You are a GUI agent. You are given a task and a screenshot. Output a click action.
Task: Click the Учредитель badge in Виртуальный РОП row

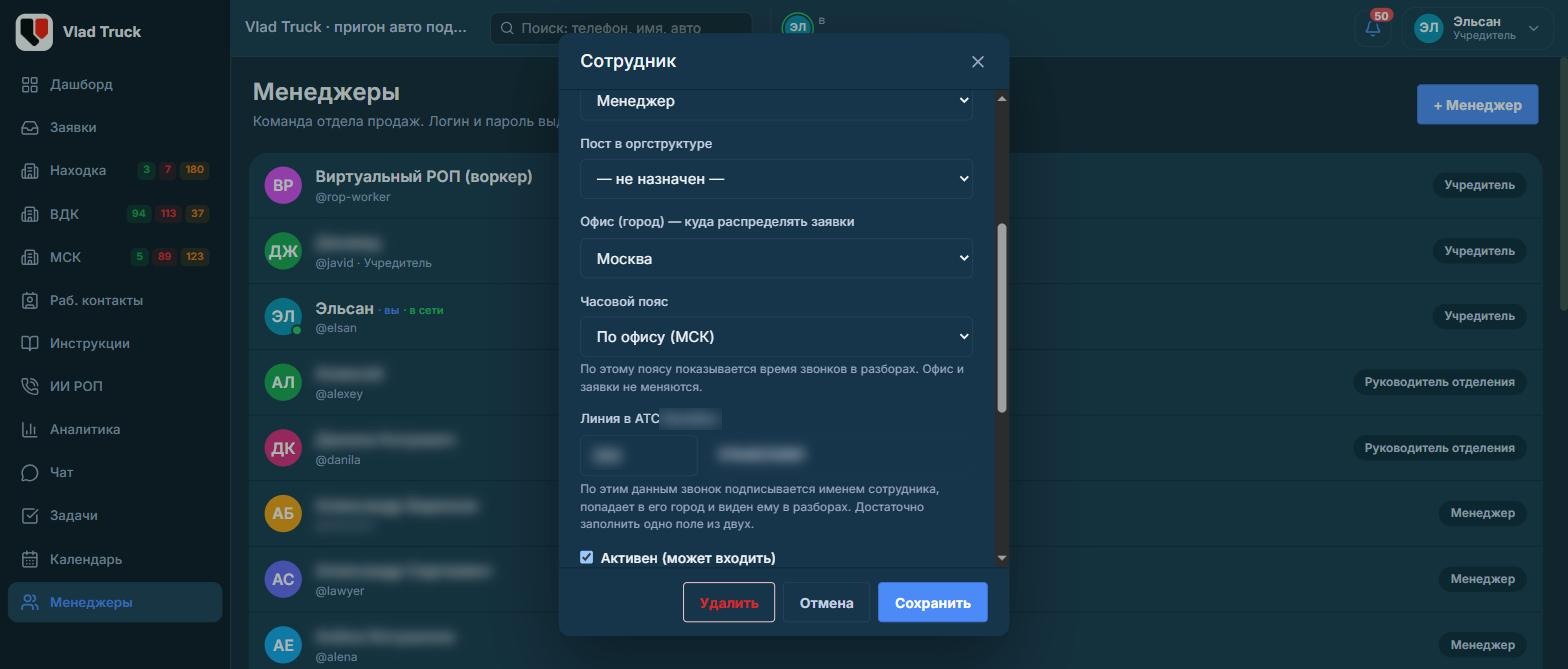point(1479,185)
